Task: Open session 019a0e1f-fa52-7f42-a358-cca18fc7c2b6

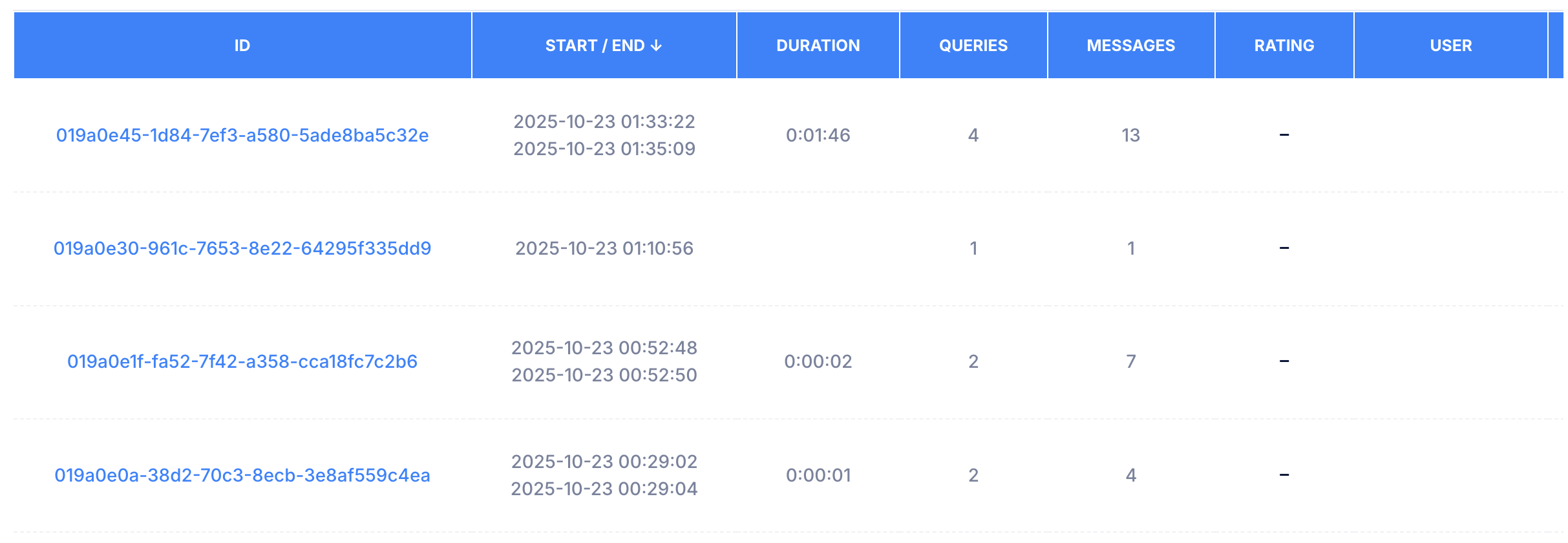Action: coord(242,362)
